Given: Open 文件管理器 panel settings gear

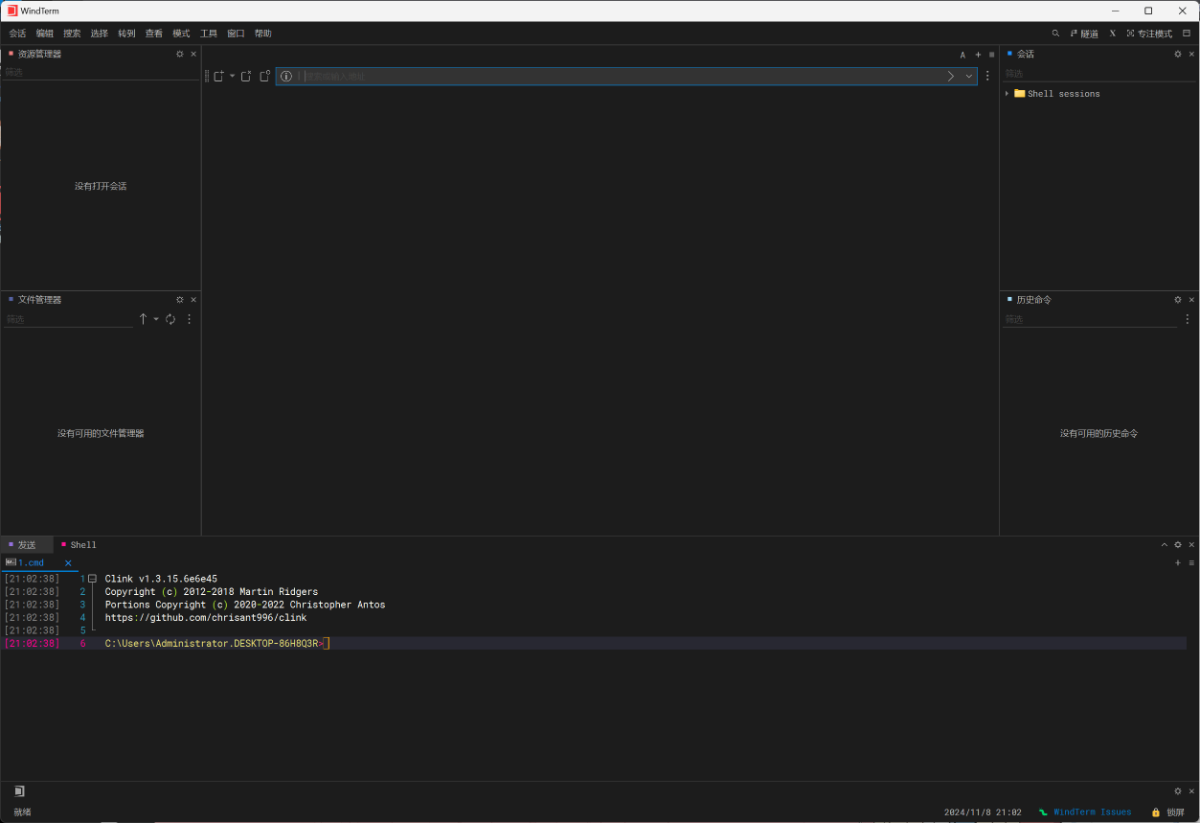Looking at the screenshot, I should coord(180,300).
